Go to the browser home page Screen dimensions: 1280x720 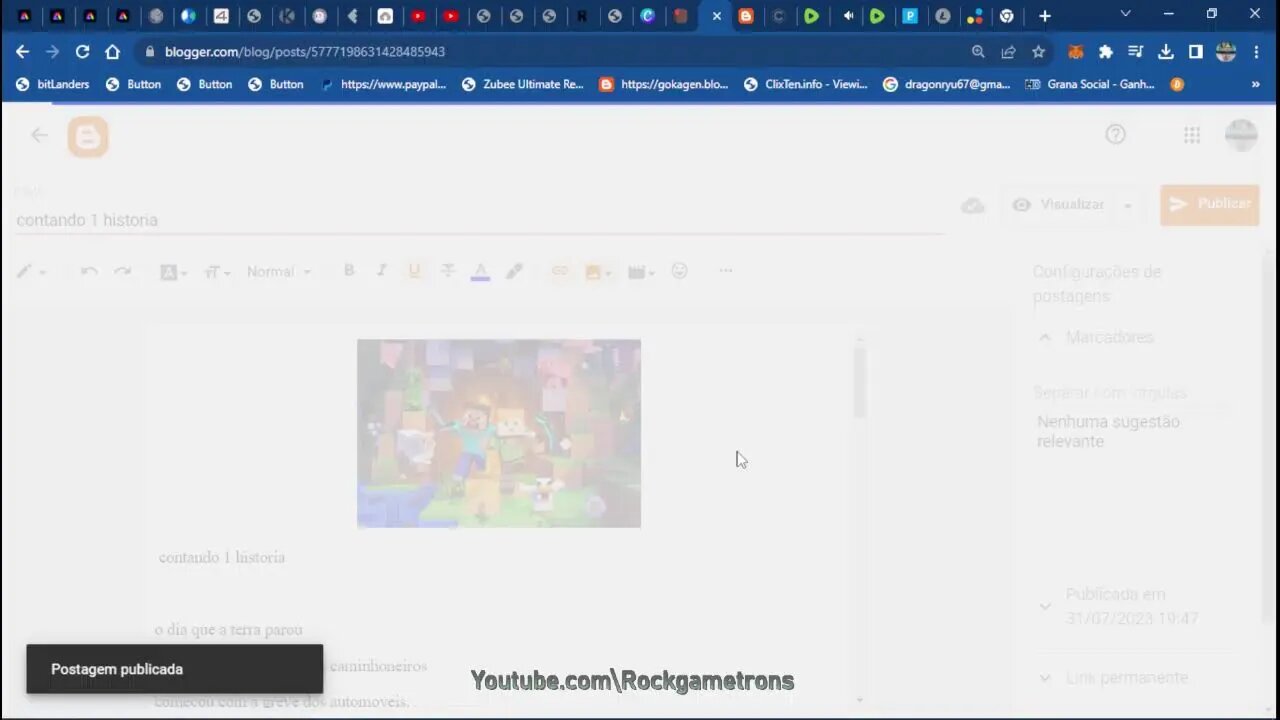(x=112, y=51)
